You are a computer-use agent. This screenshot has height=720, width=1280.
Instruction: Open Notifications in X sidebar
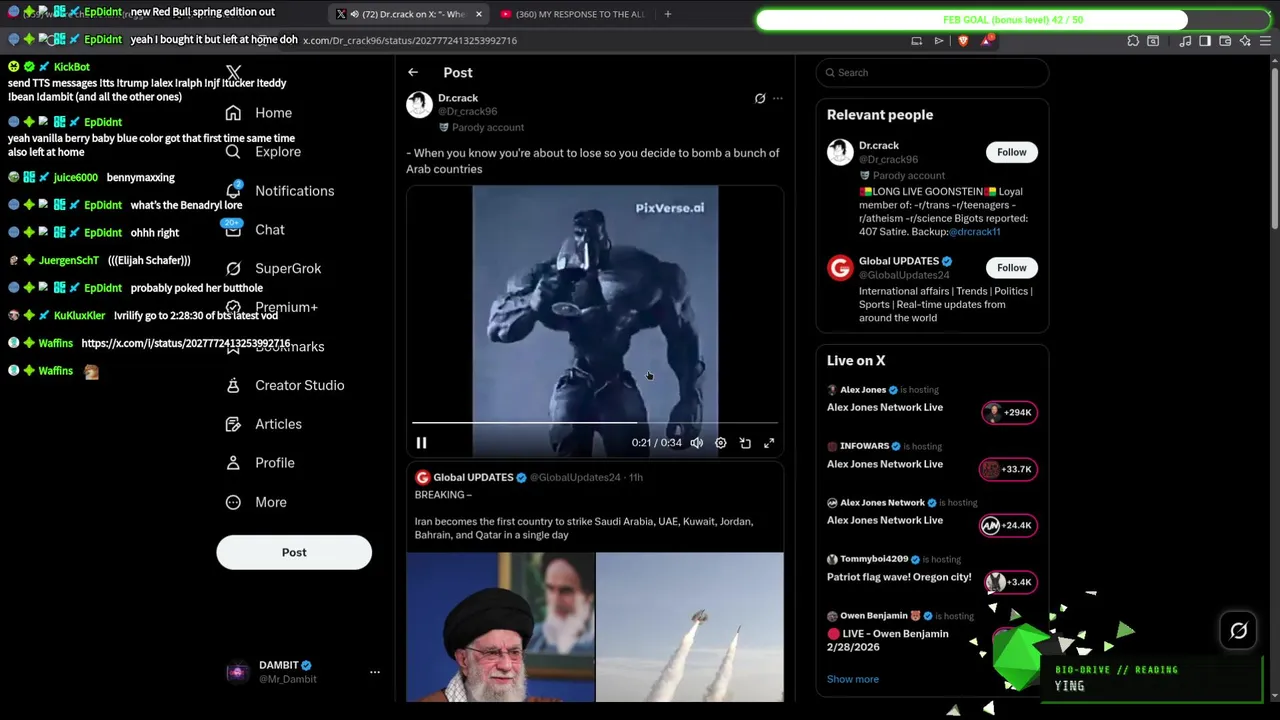point(279,191)
